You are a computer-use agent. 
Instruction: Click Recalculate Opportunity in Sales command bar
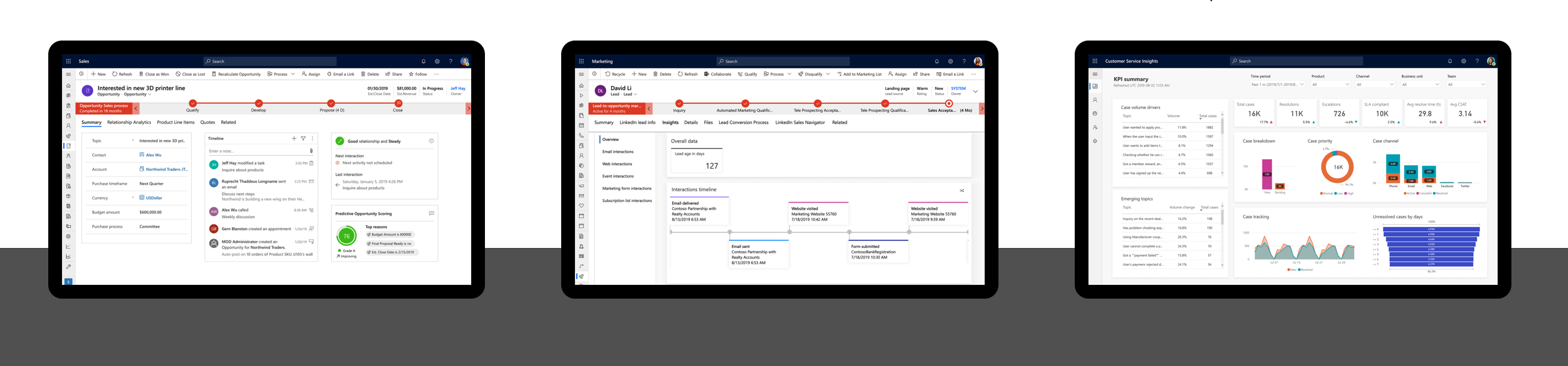[236, 75]
